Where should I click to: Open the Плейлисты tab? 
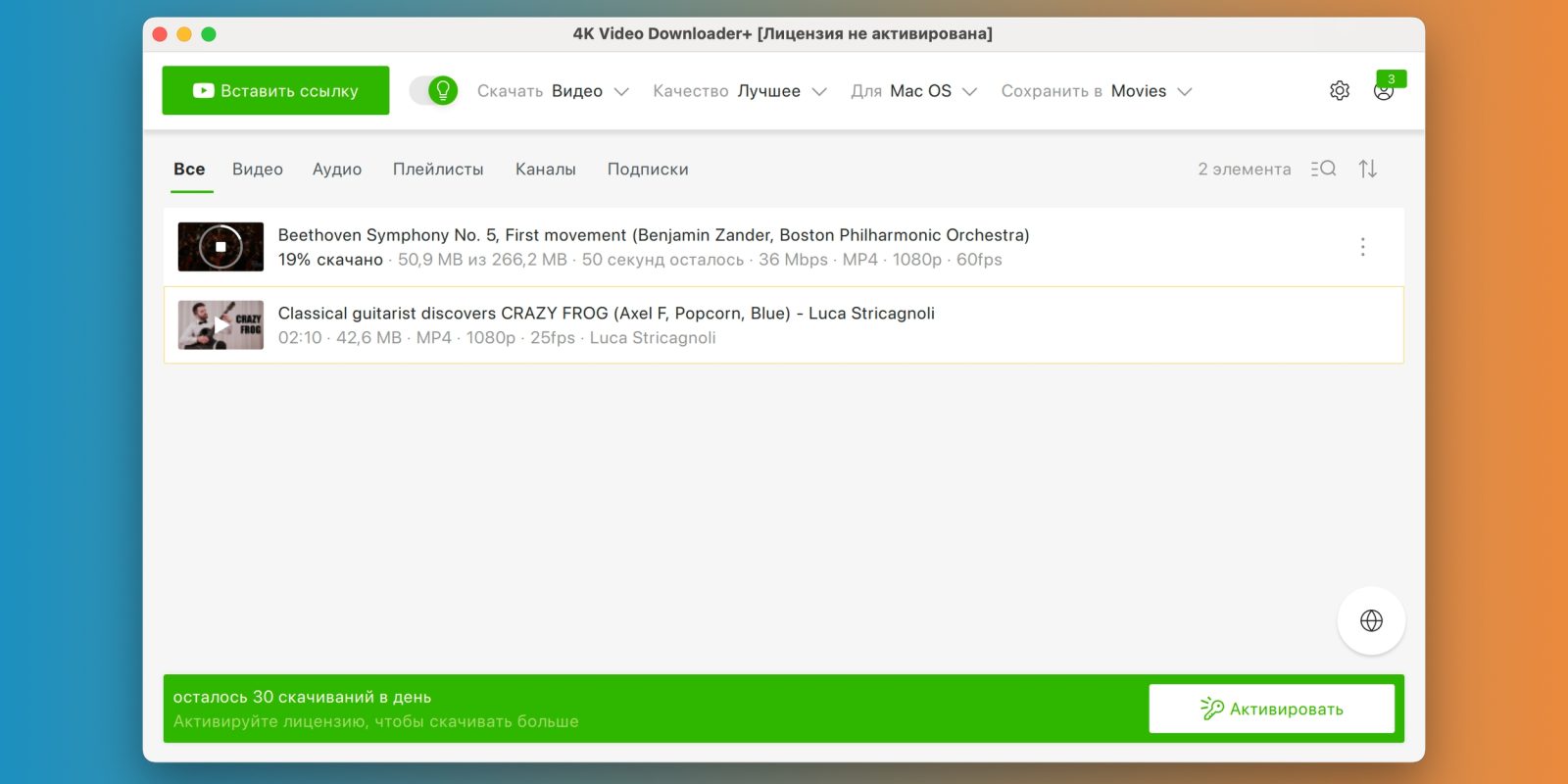(438, 169)
